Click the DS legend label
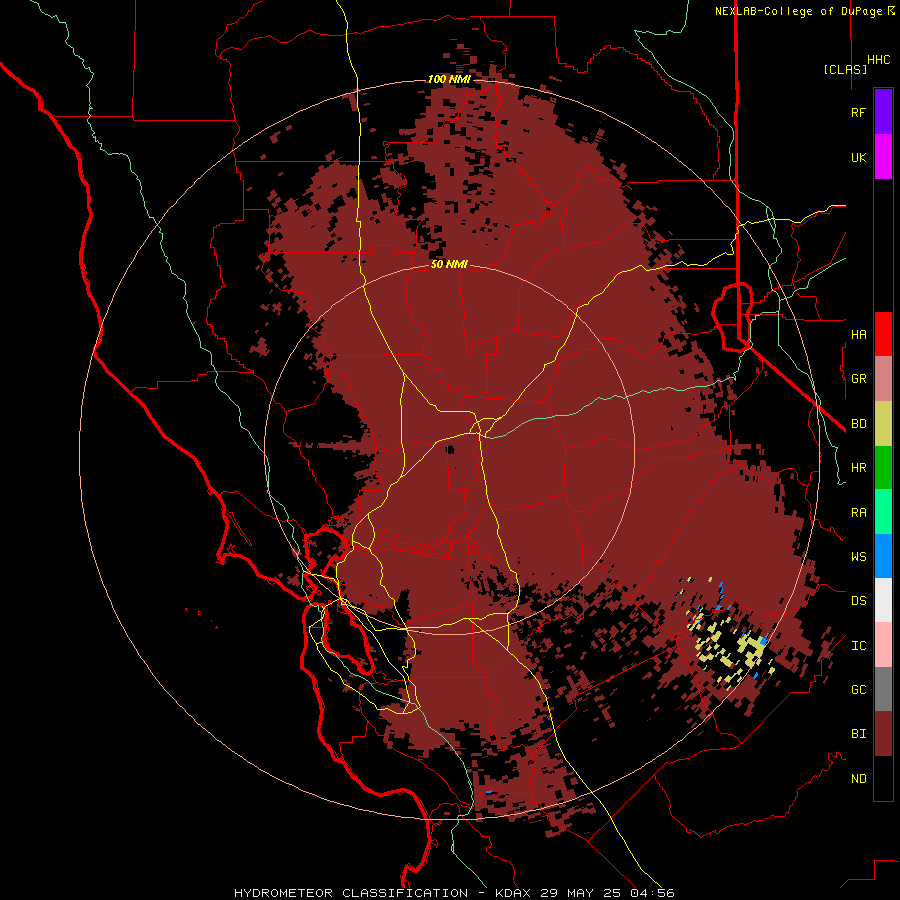The image size is (900, 900). pyautogui.click(x=858, y=601)
